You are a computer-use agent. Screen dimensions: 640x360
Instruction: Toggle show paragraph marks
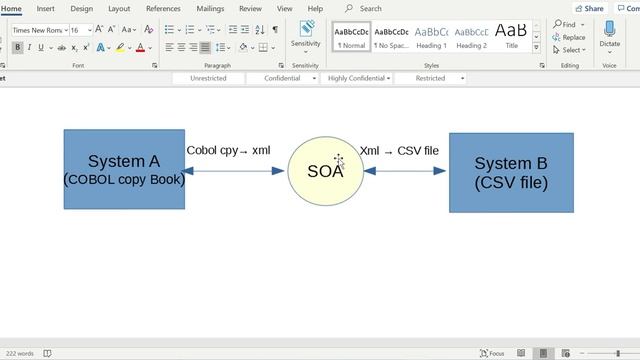[x=275, y=29]
